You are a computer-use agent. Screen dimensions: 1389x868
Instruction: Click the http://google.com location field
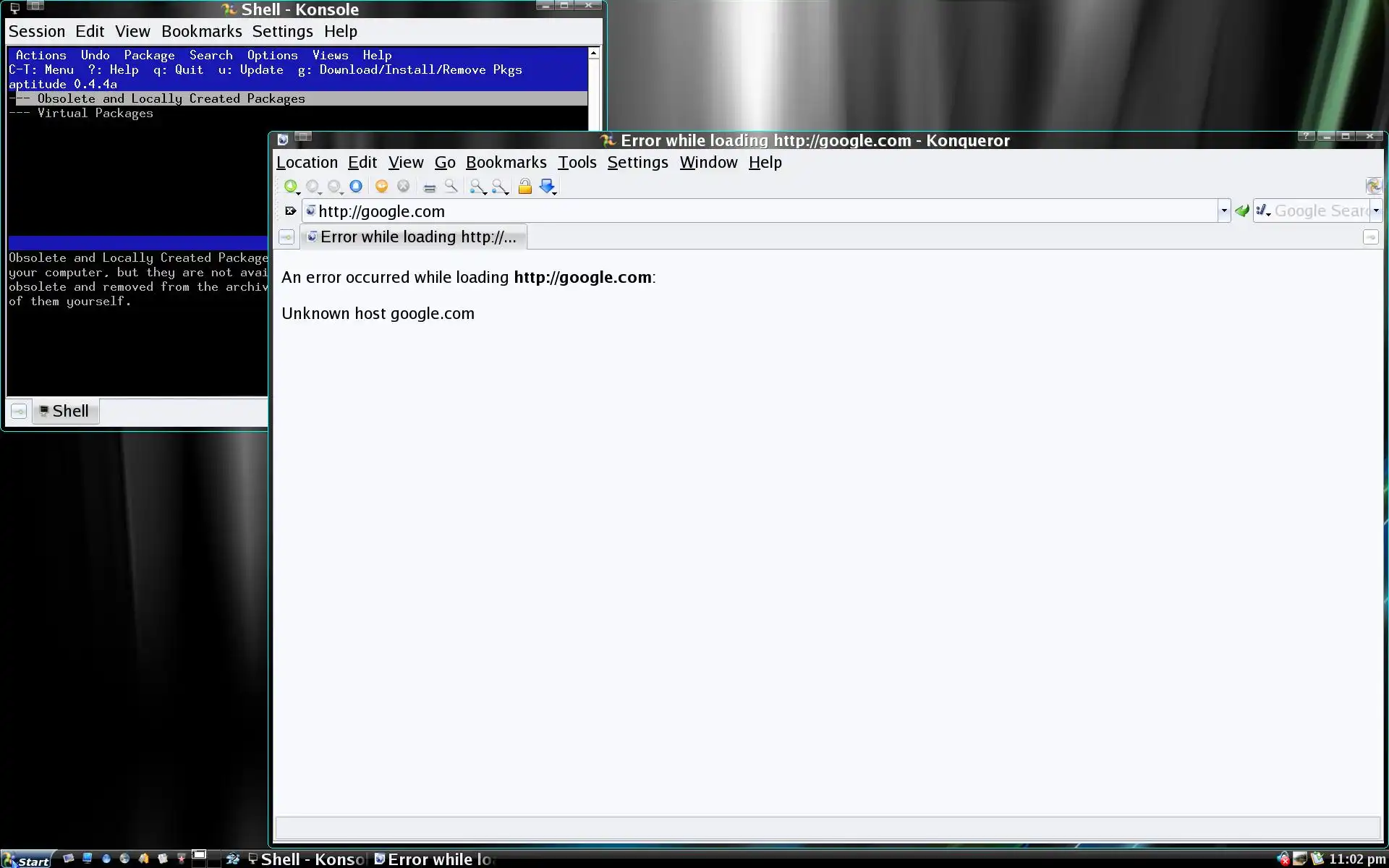[x=760, y=211]
